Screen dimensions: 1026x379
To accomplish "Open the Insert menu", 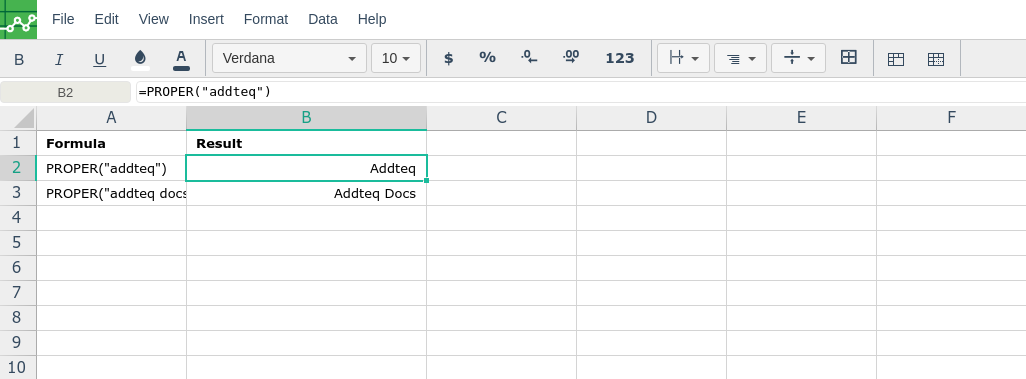I will point(206,19).
